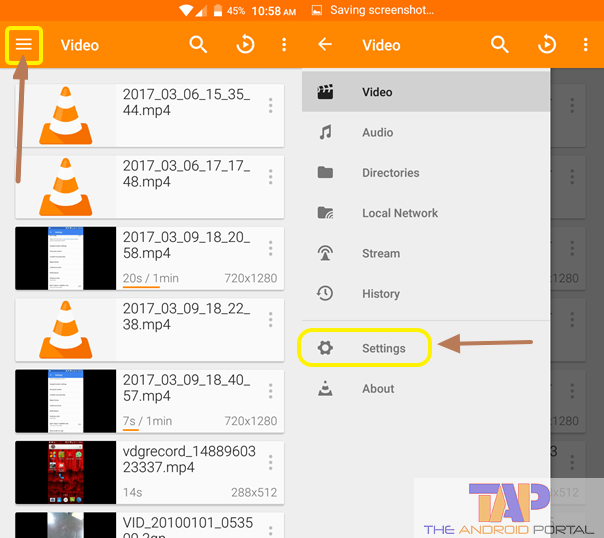The height and width of the screenshot is (538, 604).
Task: Tap resume playback icon in left Video screen
Action: [x=245, y=45]
